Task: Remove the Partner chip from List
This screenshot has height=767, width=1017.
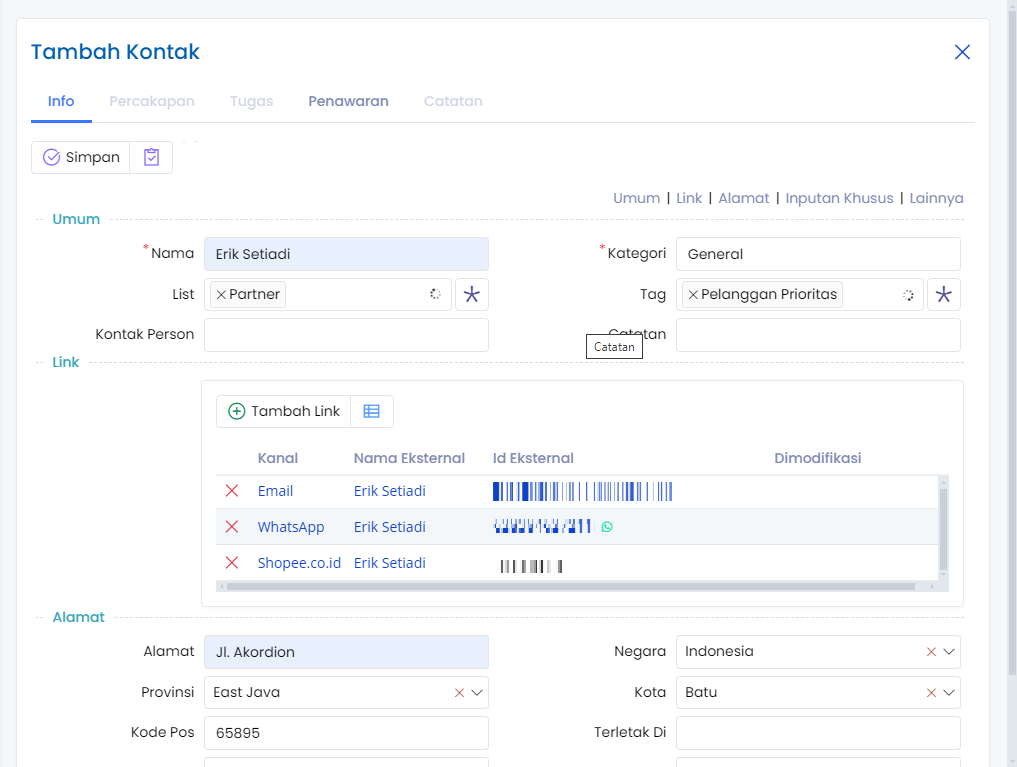Action: point(221,295)
